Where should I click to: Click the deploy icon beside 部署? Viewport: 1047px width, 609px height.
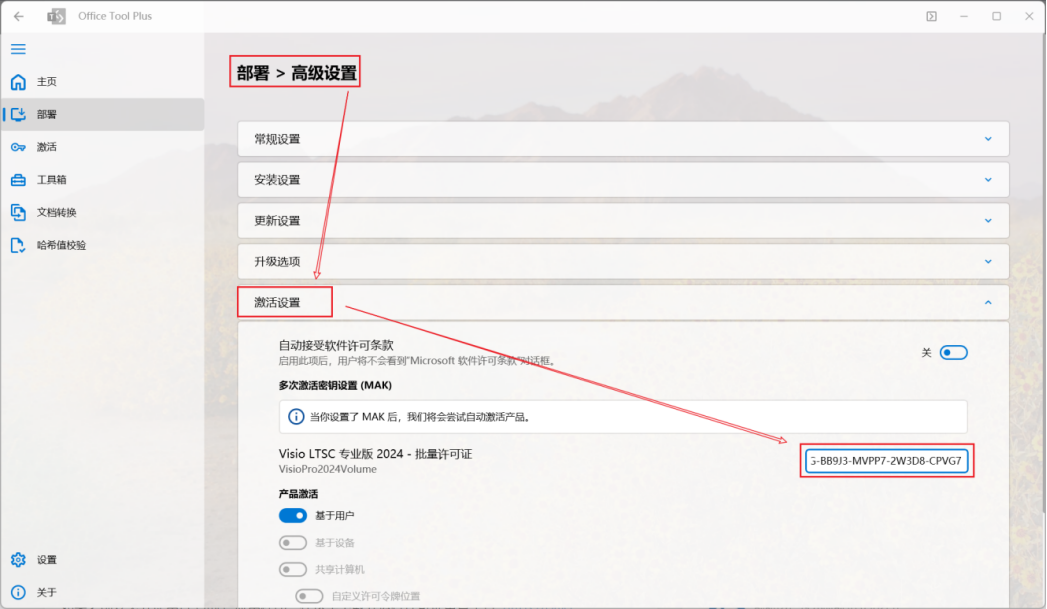pyautogui.click(x=18, y=114)
